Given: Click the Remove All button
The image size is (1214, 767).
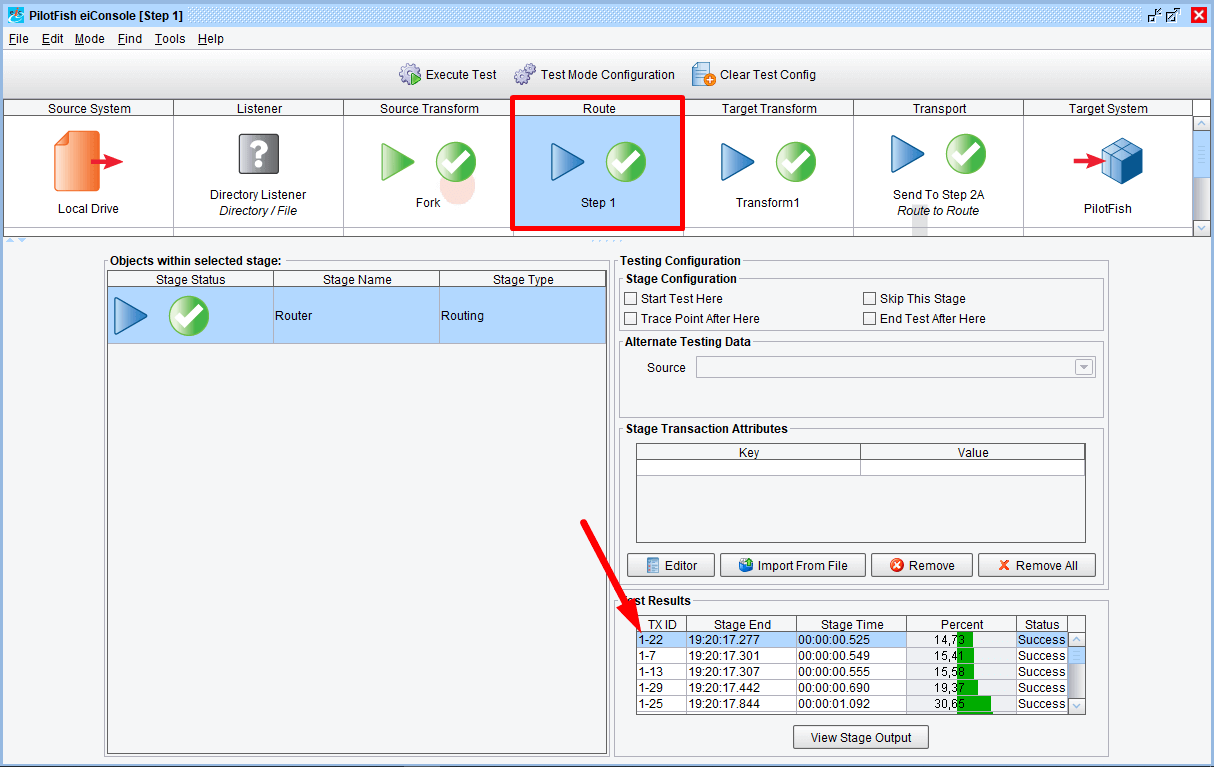Looking at the screenshot, I should (1036, 565).
